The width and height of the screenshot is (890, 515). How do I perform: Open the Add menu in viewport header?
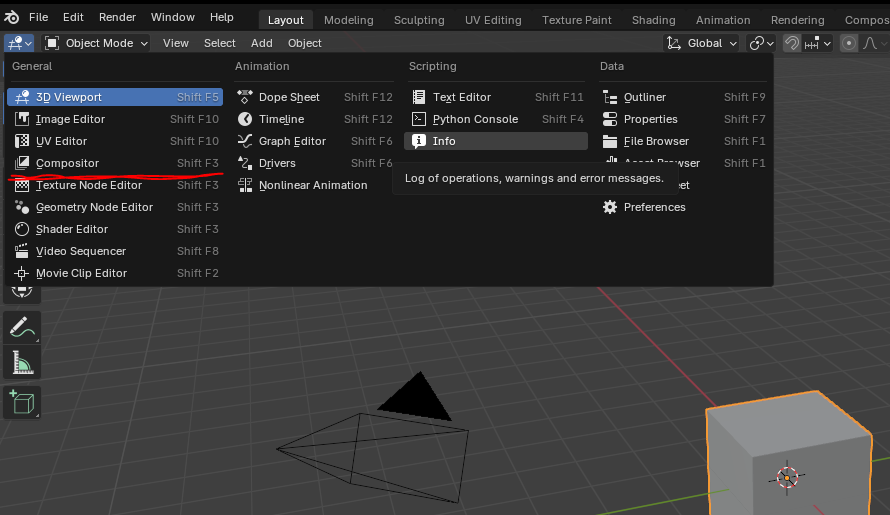262,43
